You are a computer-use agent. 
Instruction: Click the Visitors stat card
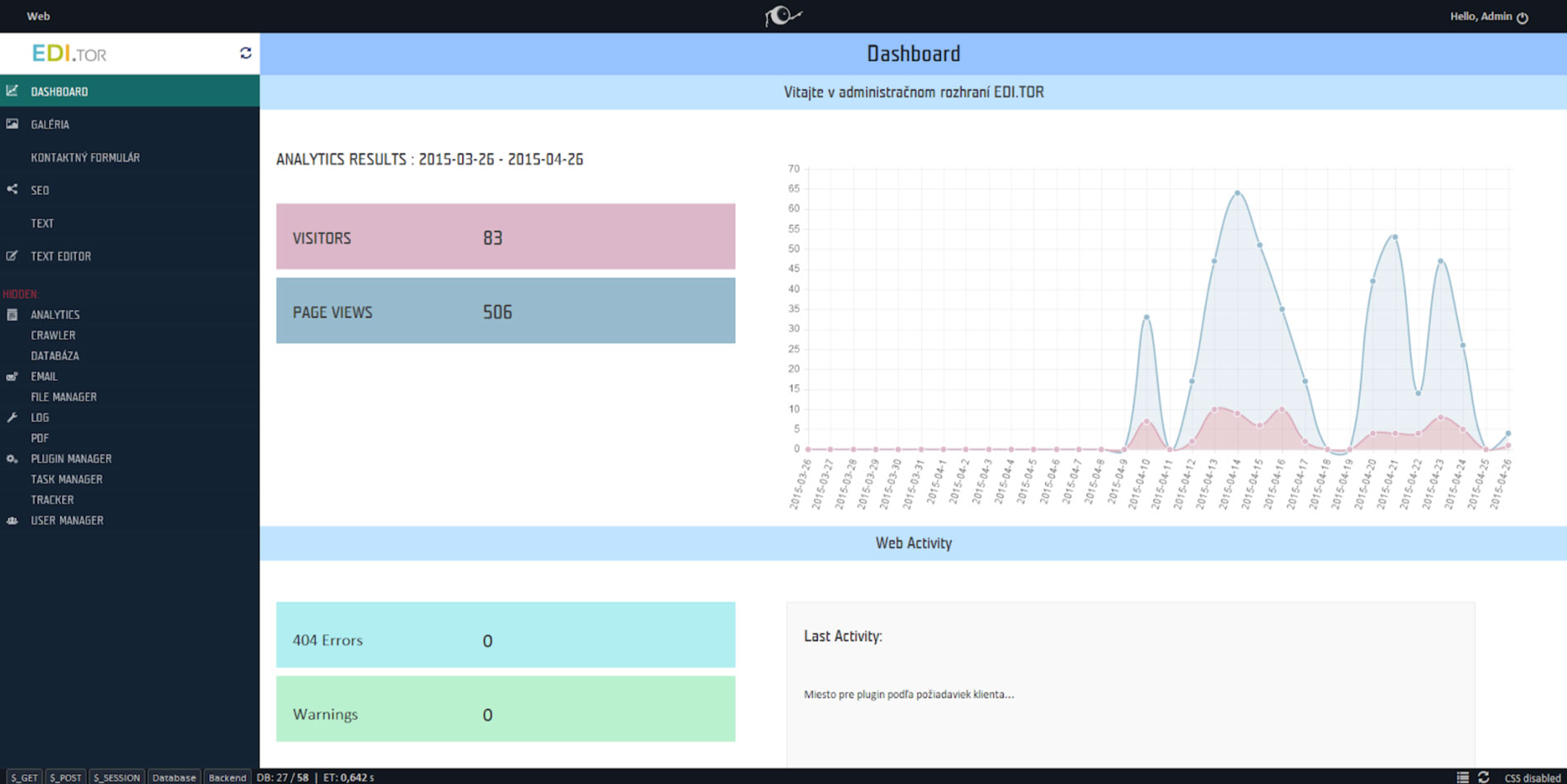(506, 237)
